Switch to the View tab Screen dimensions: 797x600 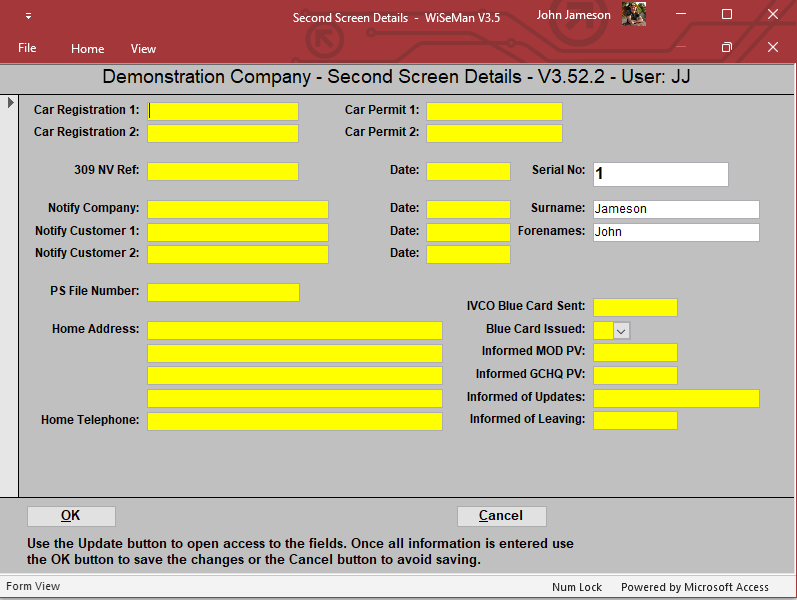click(x=143, y=49)
